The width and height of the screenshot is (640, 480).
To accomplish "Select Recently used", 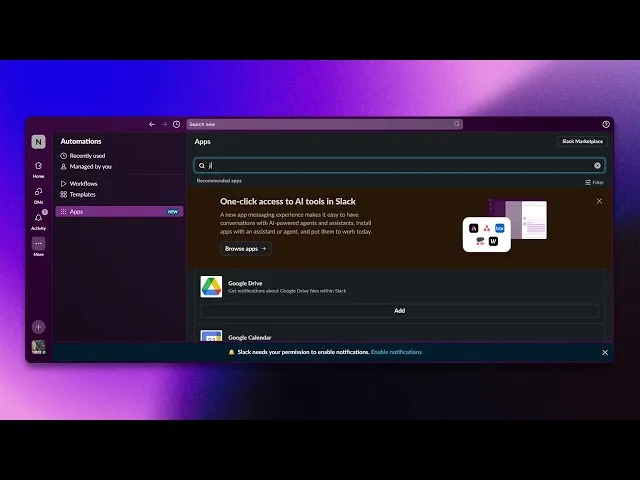I will click(83, 156).
